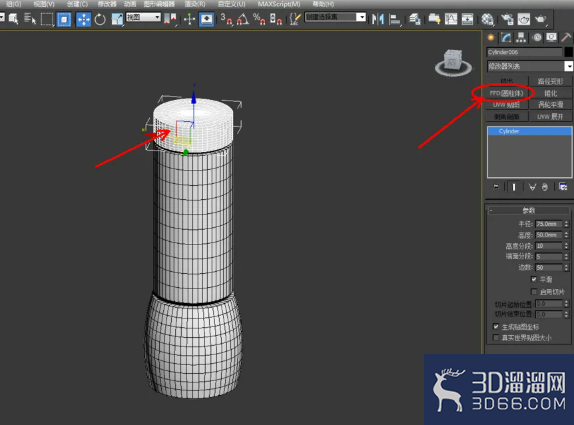Viewport: 574px width, 425px height.
Task: Click the 涡轮平滑 modifier button
Action: [x=550, y=105]
